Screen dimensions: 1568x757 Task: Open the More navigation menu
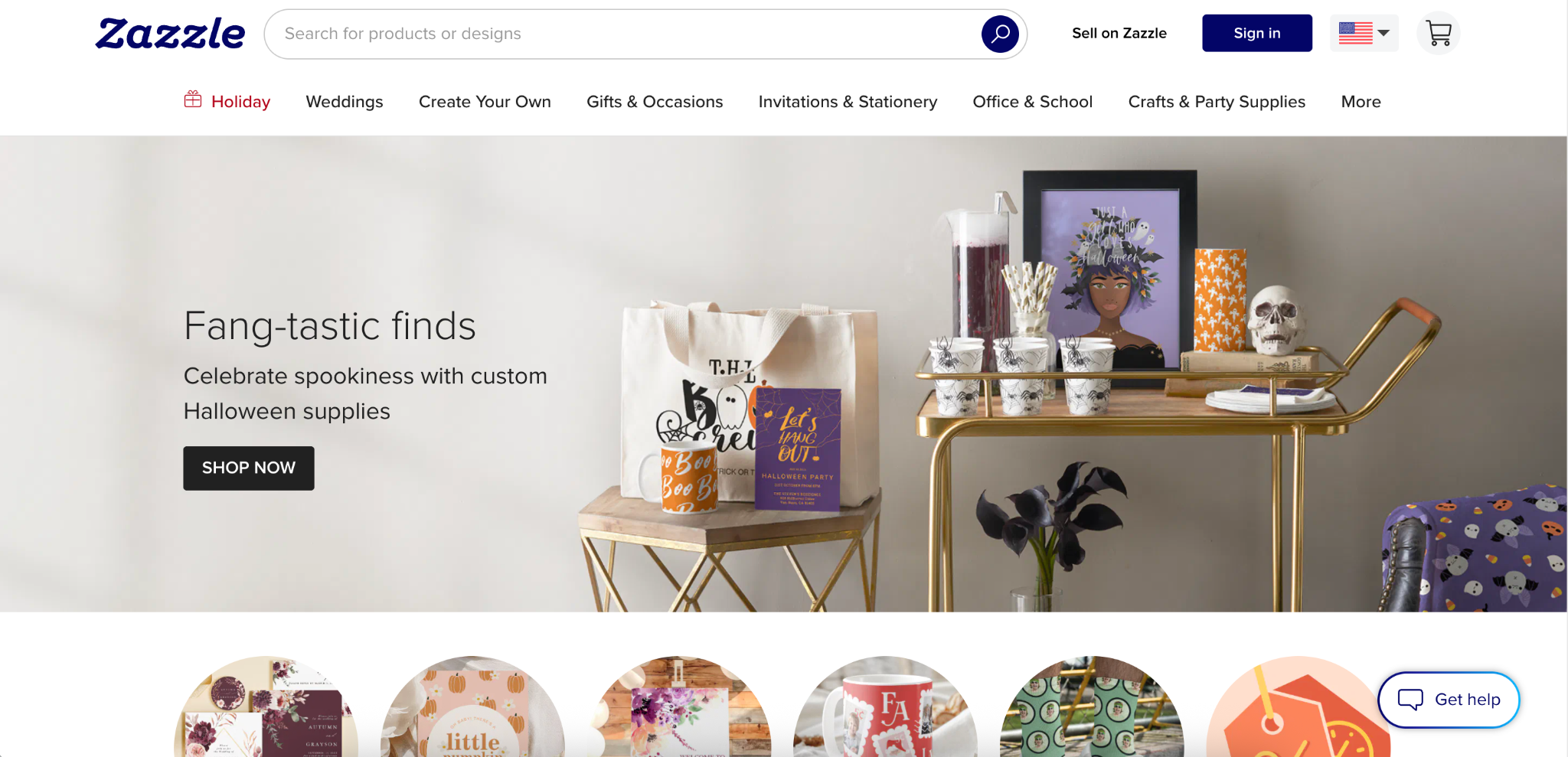[x=1361, y=102]
